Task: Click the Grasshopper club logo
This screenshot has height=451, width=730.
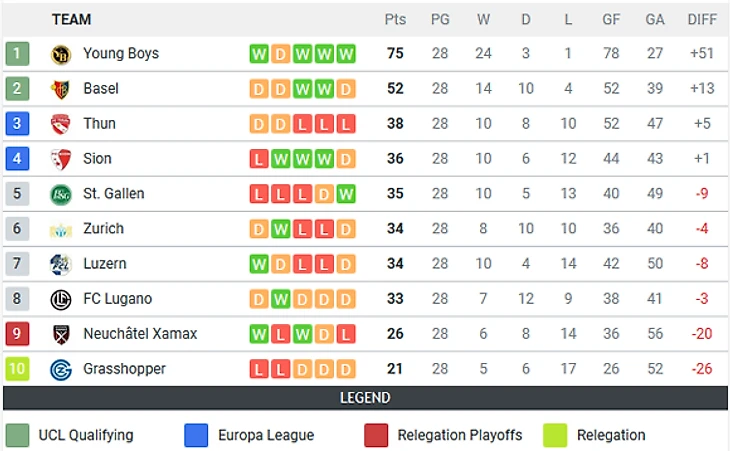Action: (61, 369)
